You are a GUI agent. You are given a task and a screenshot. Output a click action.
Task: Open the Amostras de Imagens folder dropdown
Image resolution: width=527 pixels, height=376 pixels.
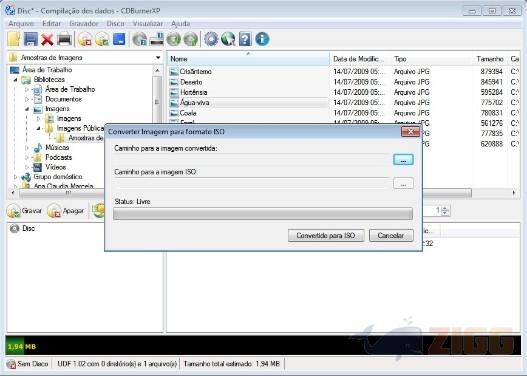point(158,57)
